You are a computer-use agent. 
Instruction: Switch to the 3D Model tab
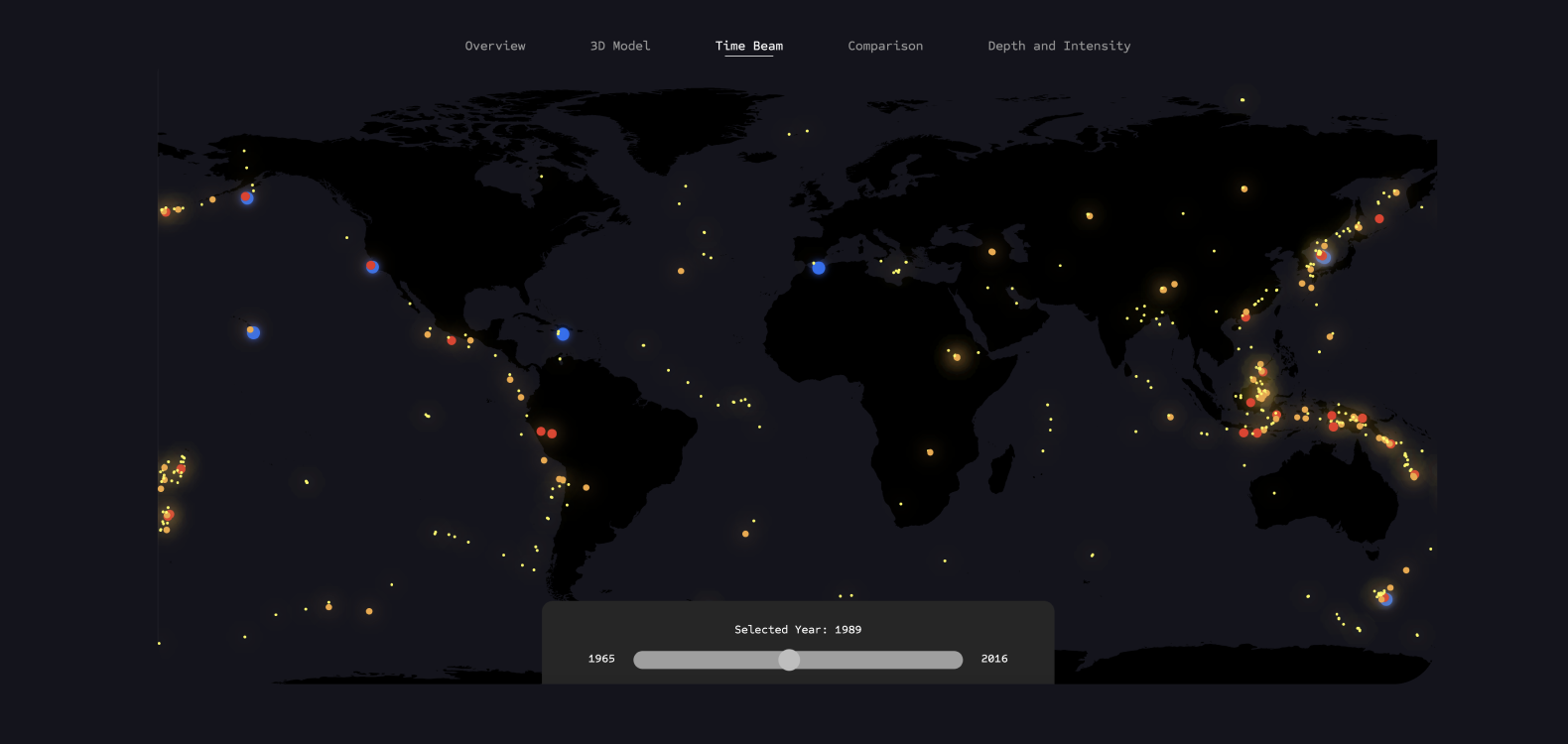tap(620, 46)
